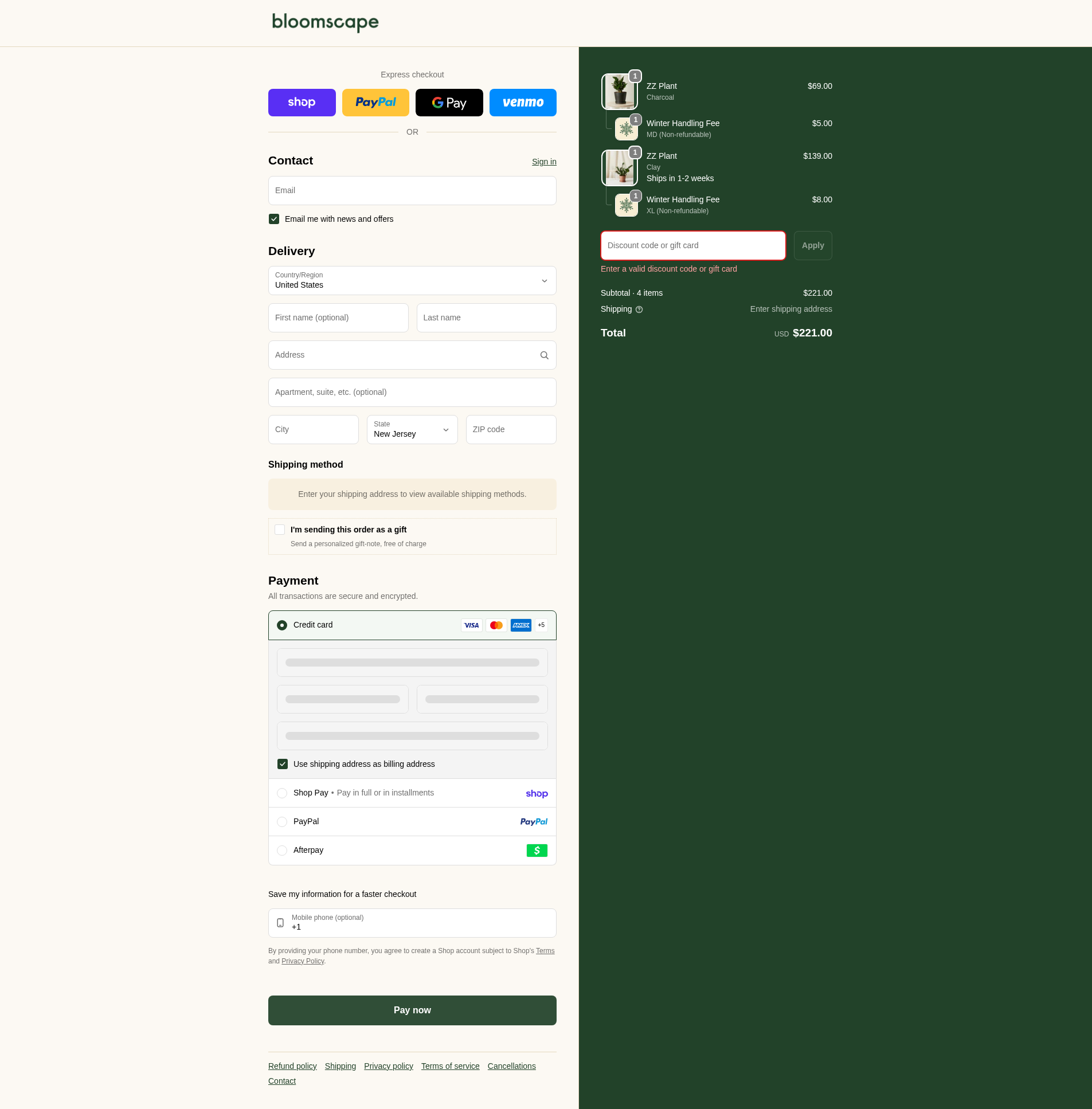The width and height of the screenshot is (1092, 1109).
Task: Click the bloomscape logo
Action: point(324,22)
